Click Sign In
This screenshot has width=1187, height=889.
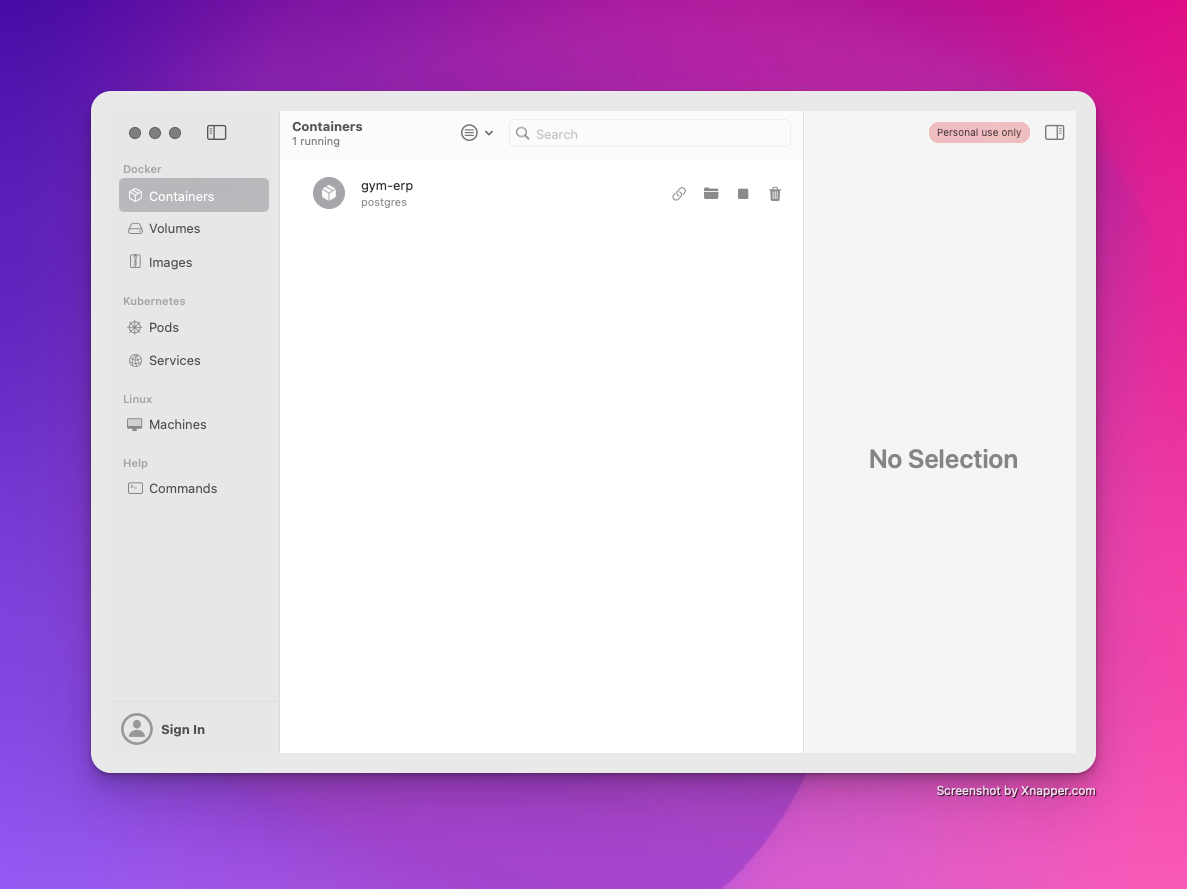tap(182, 729)
